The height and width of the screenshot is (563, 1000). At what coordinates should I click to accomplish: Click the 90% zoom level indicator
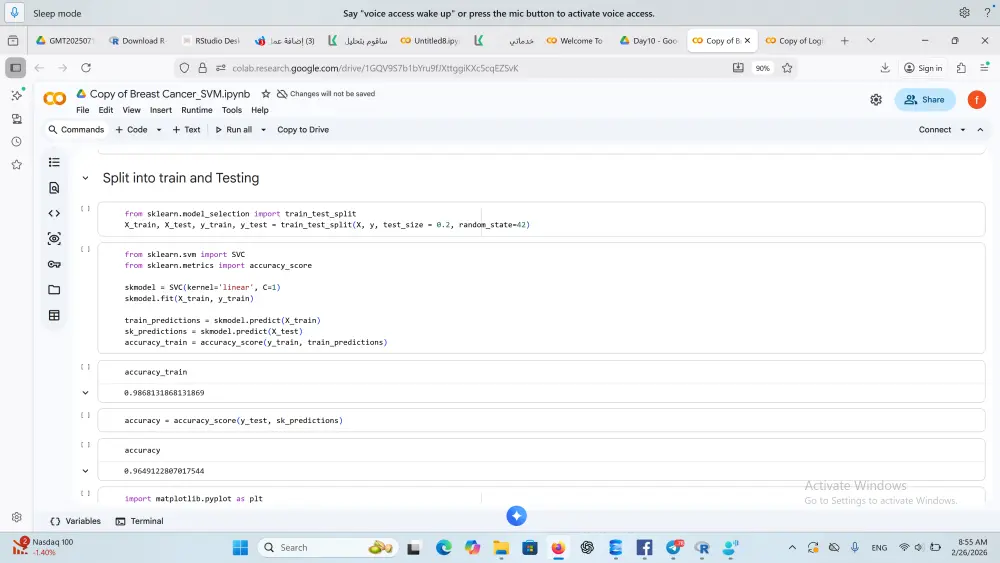pyautogui.click(x=763, y=68)
